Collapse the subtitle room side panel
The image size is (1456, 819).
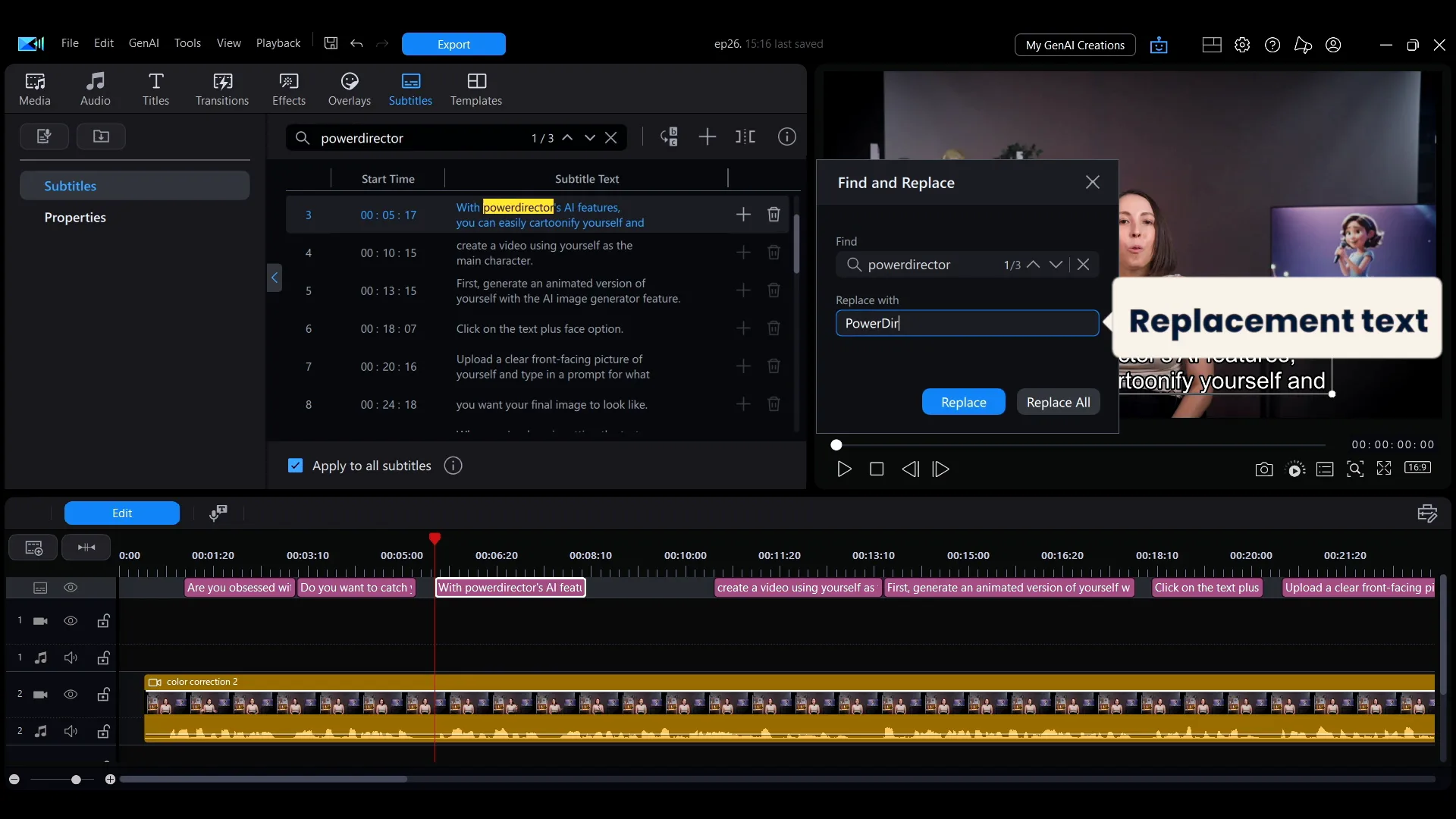pos(275,278)
